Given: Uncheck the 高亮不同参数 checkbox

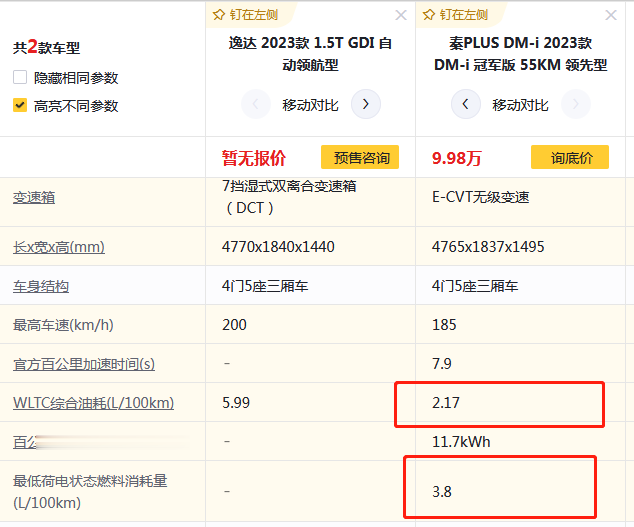Looking at the screenshot, I should (20, 105).
